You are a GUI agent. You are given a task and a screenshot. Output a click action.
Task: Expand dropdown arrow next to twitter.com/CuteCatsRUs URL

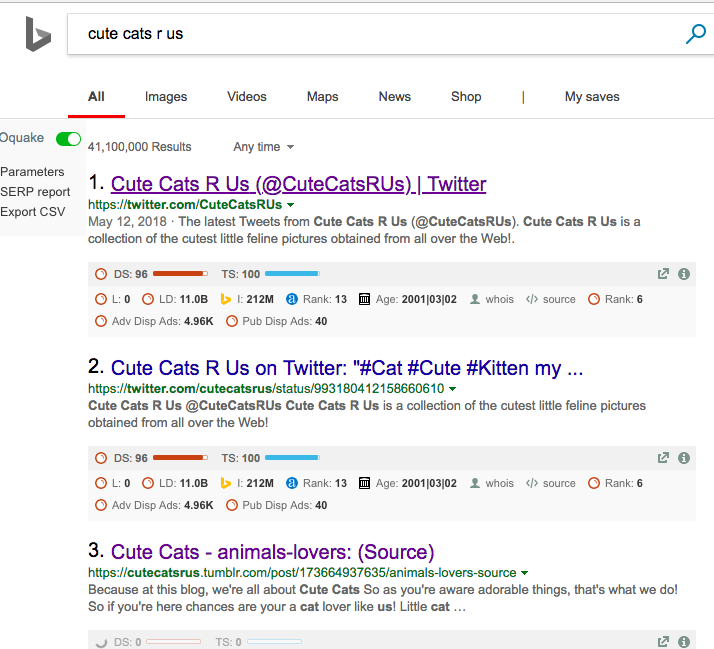pyautogui.click(x=291, y=205)
